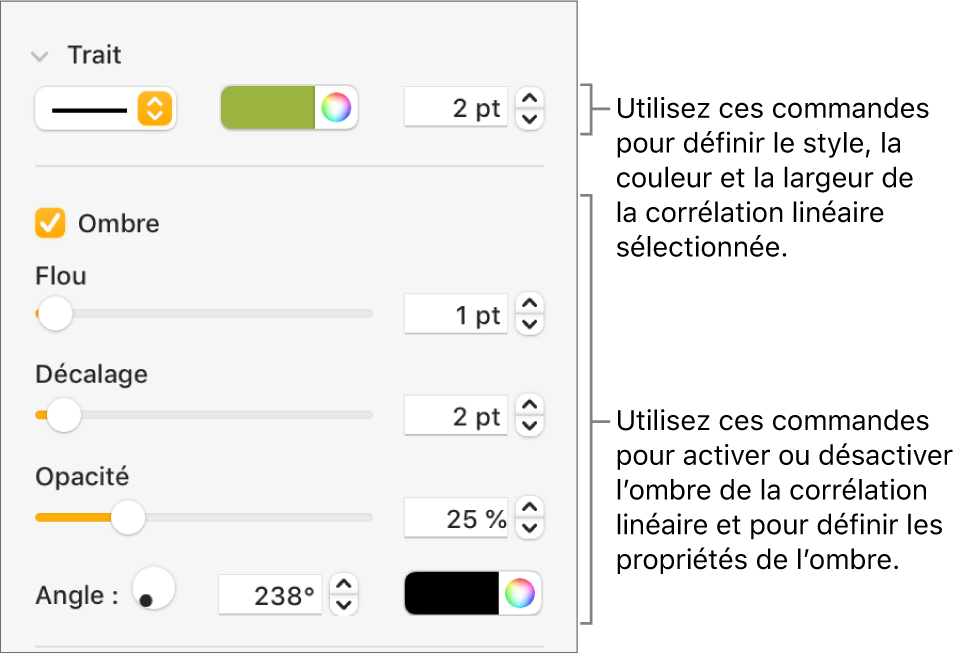Click the Angle 238° field
969x654 pixels.
coord(270,596)
